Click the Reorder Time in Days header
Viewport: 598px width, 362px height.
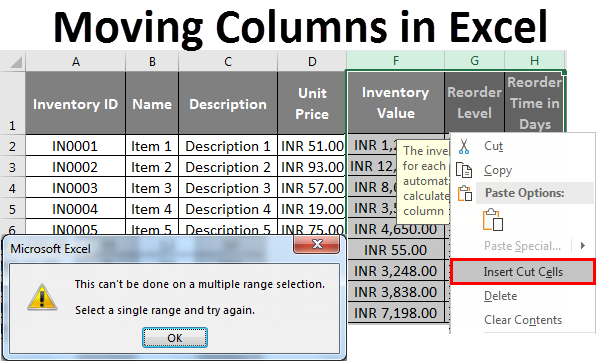tap(534, 102)
